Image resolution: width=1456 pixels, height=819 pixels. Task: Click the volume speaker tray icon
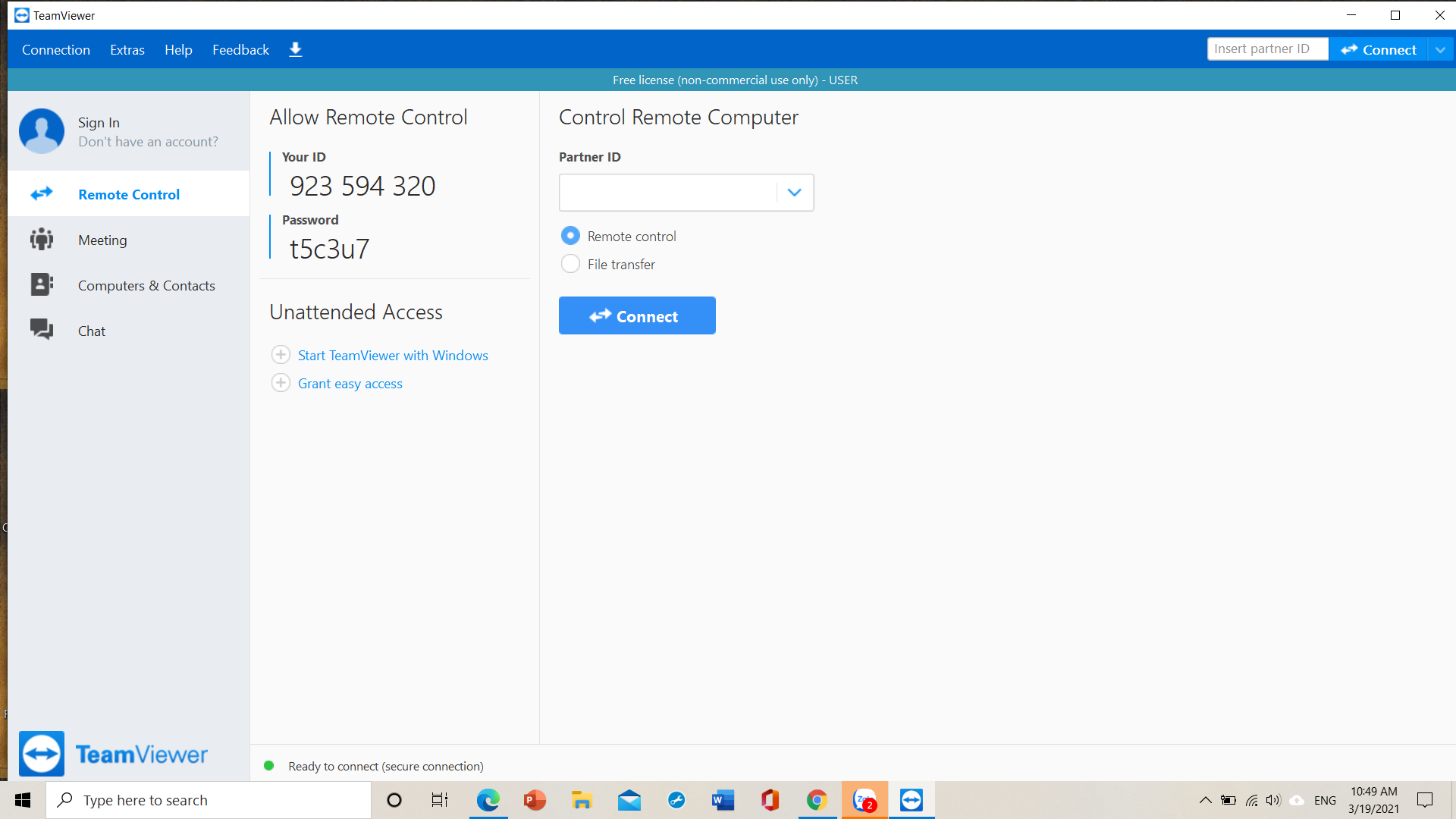pyautogui.click(x=1273, y=800)
